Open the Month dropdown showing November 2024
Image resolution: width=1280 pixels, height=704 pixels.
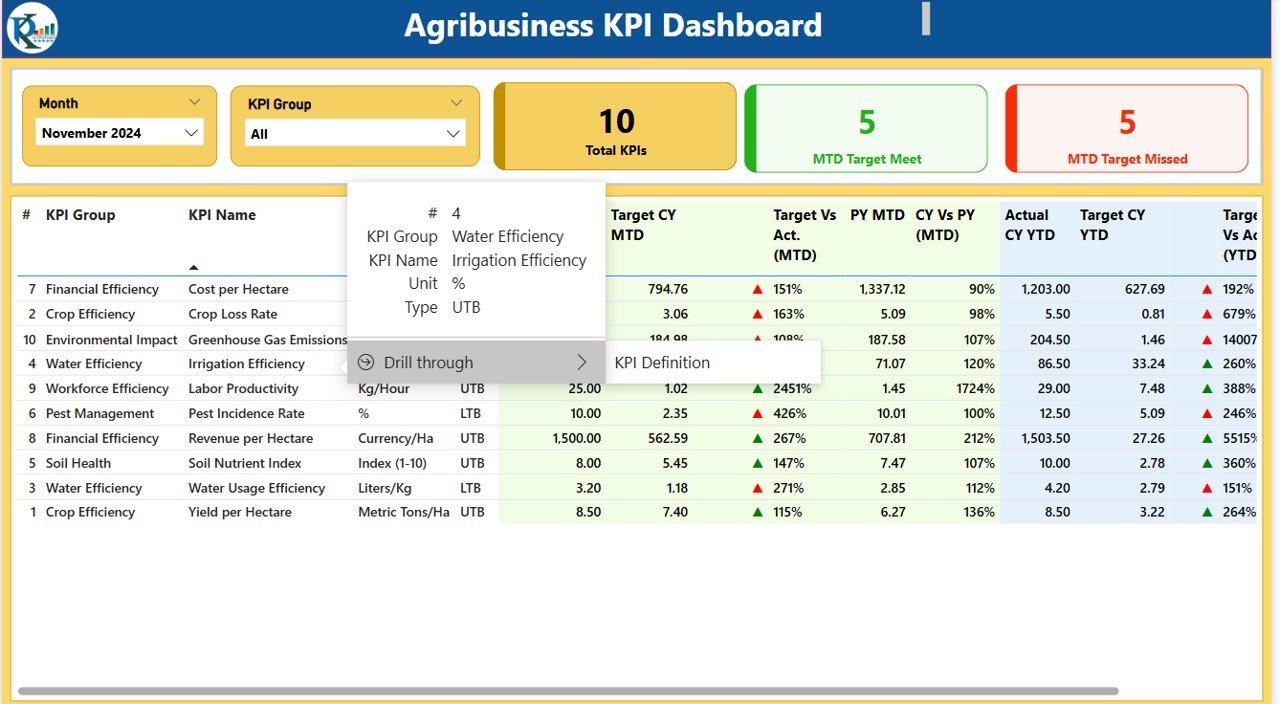(x=120, y=133)
